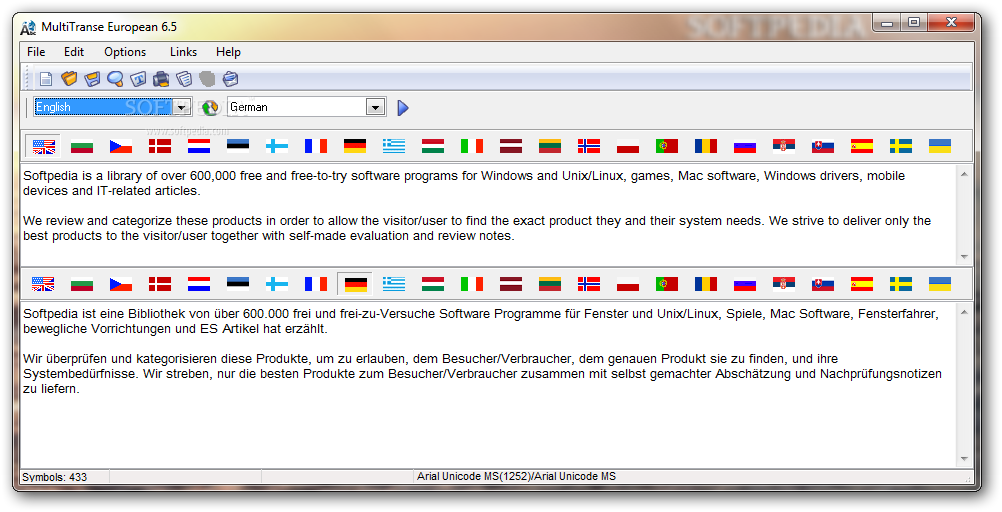
Task: Click the letter T font toolbar icon
Action: tap(138, 79)
